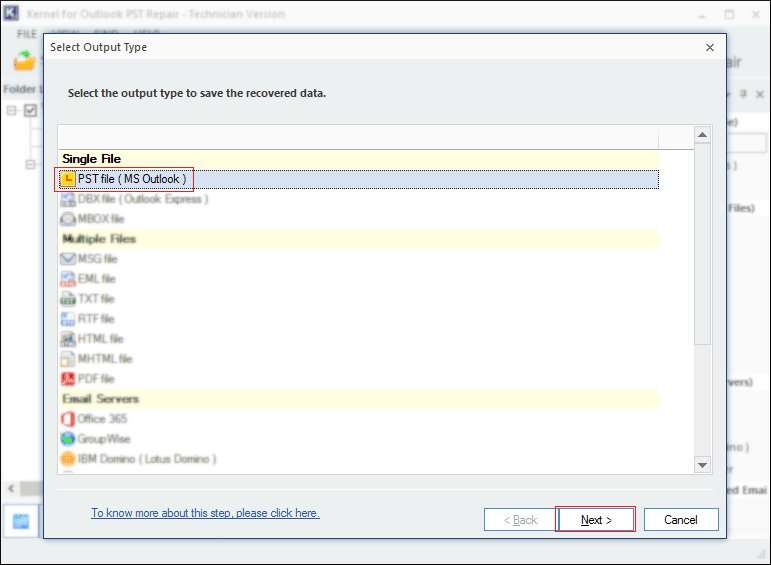Click the open folder toolbar icon in main window
Screen dimensions: 771x565
24,61
